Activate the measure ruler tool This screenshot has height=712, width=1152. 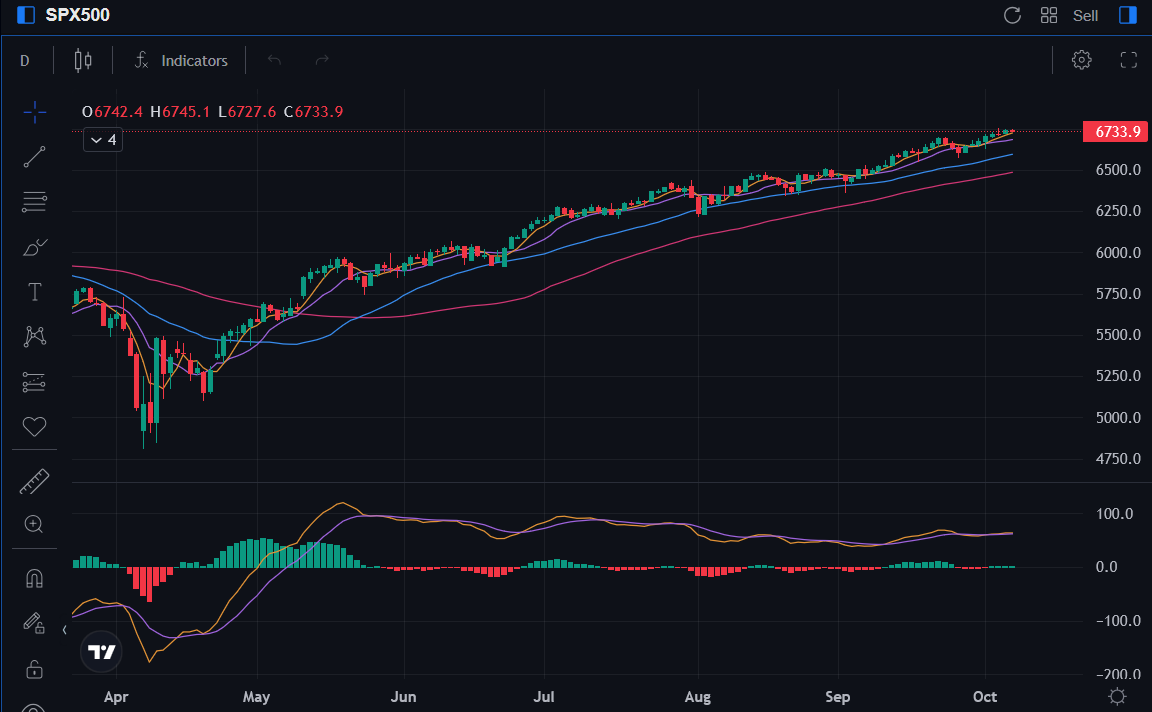34,482
